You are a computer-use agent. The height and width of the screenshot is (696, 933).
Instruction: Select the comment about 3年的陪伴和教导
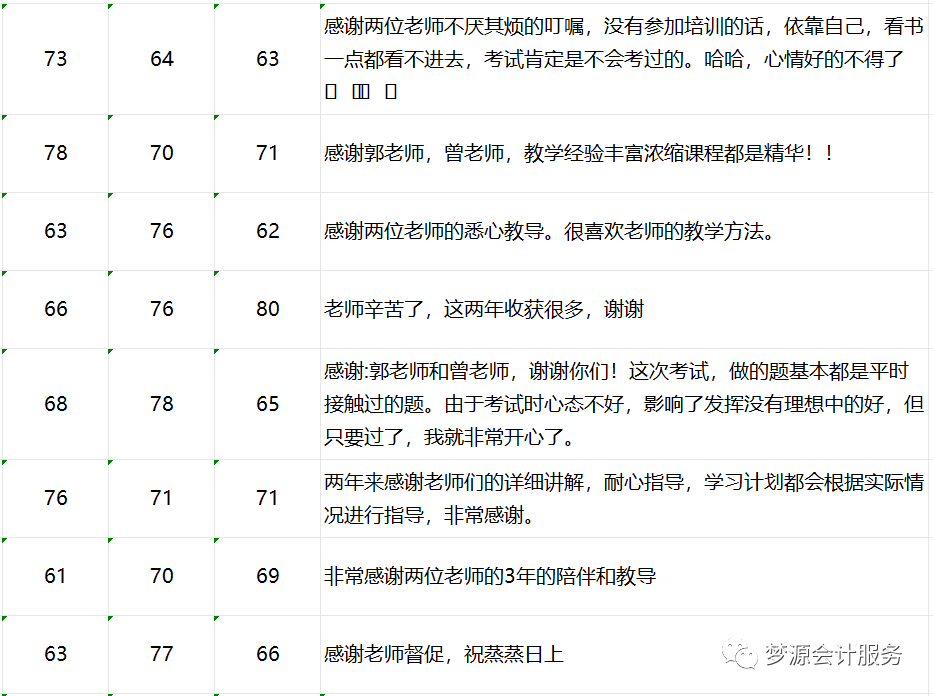490,576
